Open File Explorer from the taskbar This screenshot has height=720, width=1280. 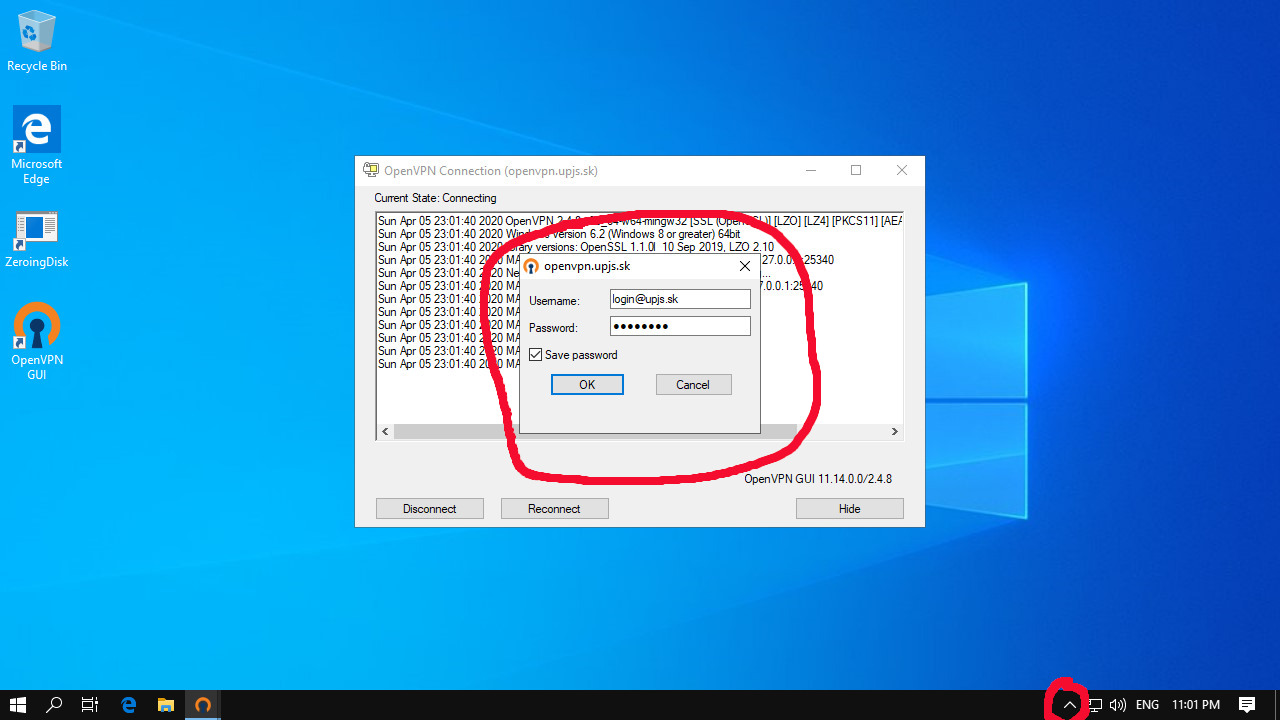pos(166,705)
